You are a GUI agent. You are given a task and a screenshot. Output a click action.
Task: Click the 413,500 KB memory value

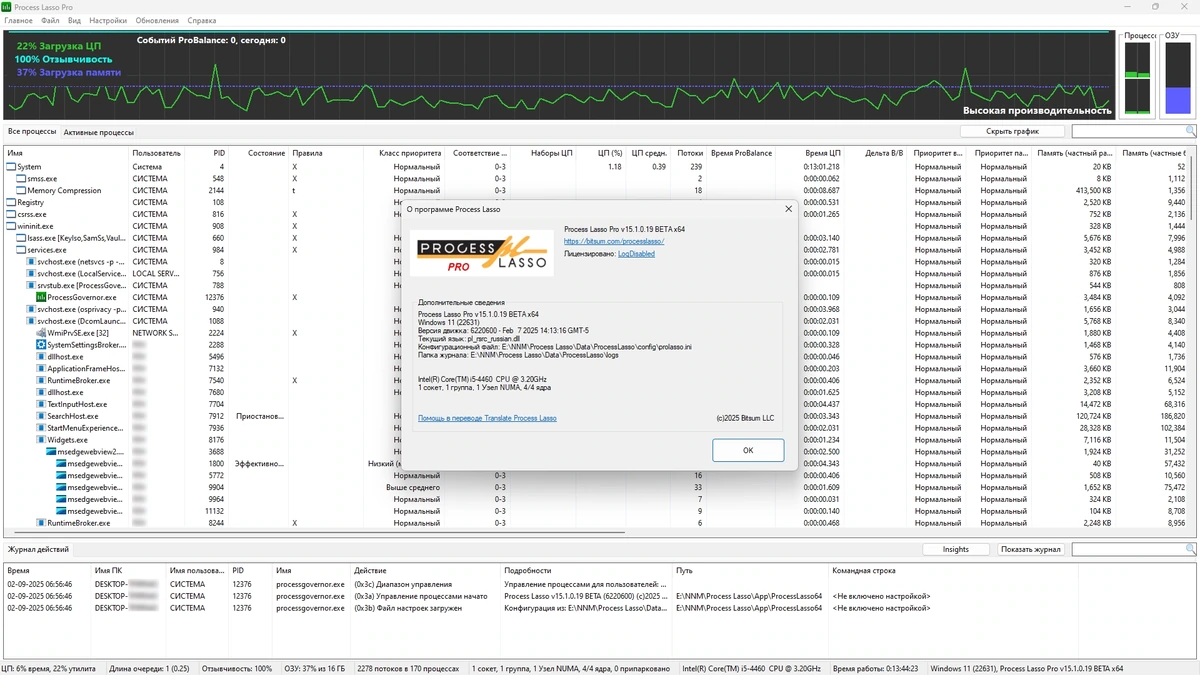click(x=1091, y=191)
